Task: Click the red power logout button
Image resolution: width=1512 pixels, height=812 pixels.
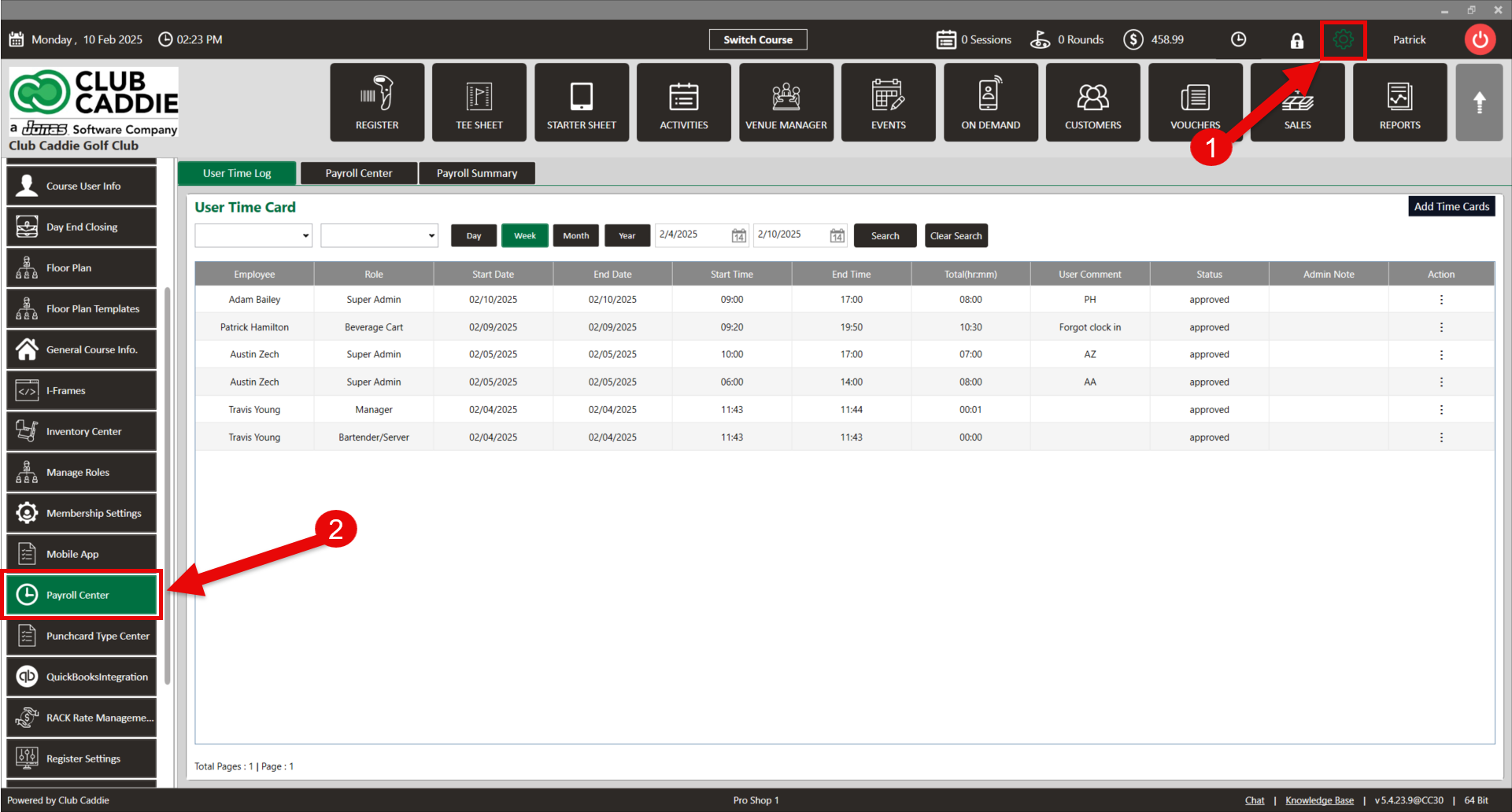Action: (1480, 39)
